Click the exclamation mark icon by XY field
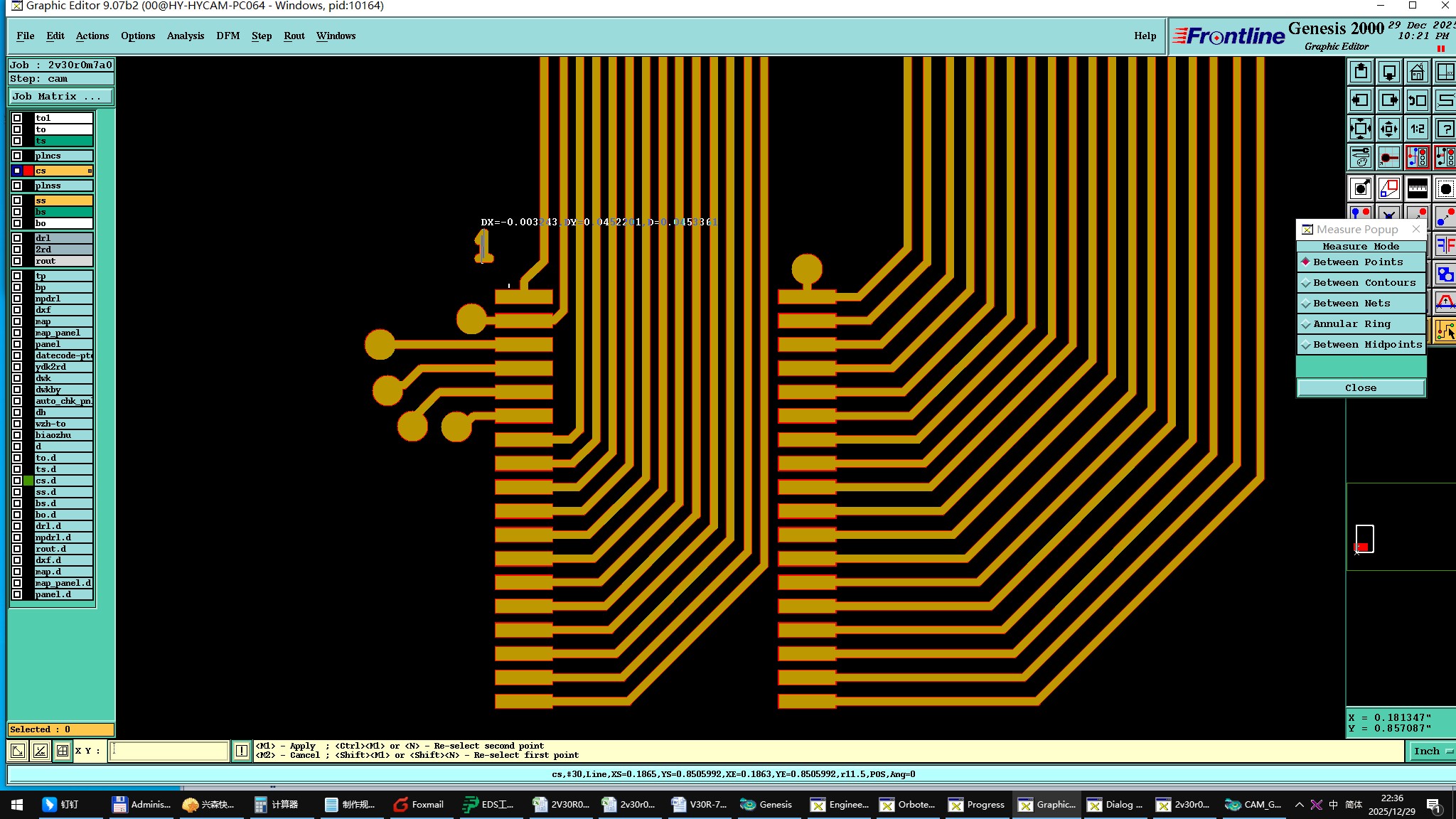The height and width of the screenshot is (819, 1456). 242,751
